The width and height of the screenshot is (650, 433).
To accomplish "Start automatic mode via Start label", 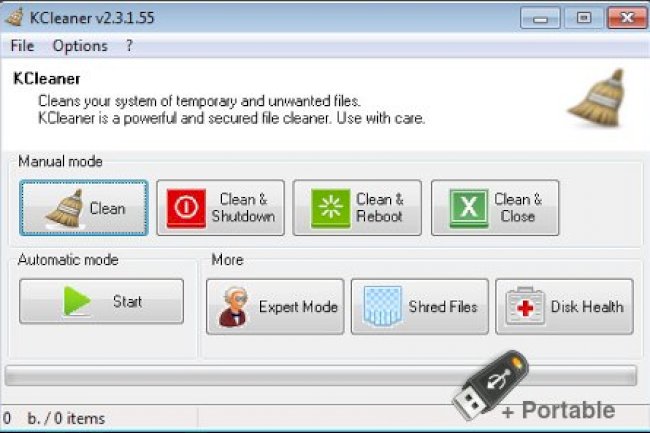I will point(127,301).
